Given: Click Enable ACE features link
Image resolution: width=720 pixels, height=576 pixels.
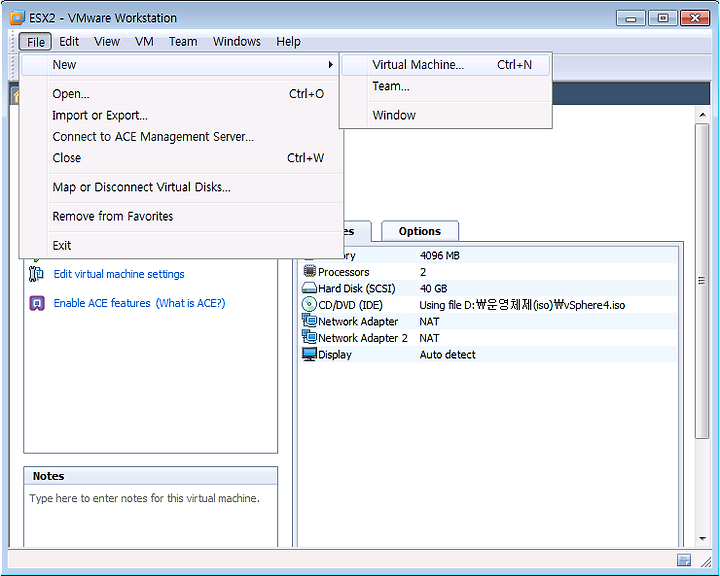Looking at the screenshot, I should [x=102, y=303].
